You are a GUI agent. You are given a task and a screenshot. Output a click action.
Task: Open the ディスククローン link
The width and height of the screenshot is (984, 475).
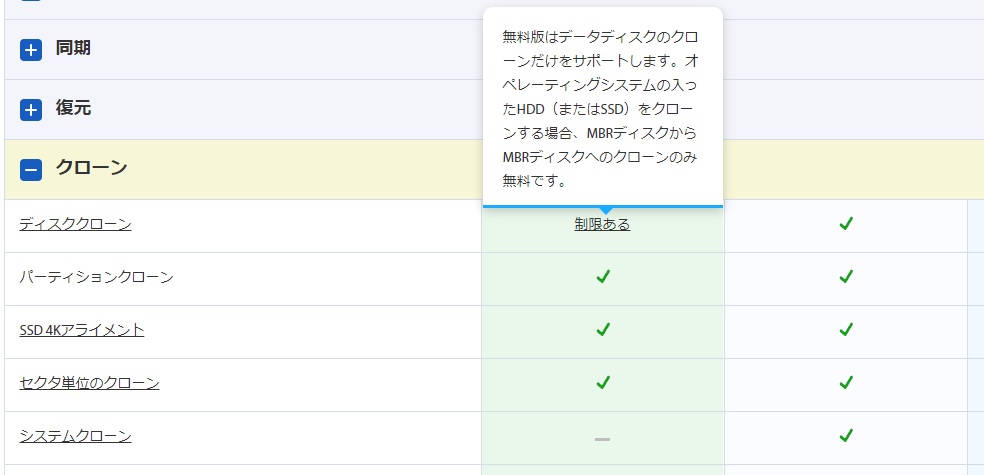point(75,224)
